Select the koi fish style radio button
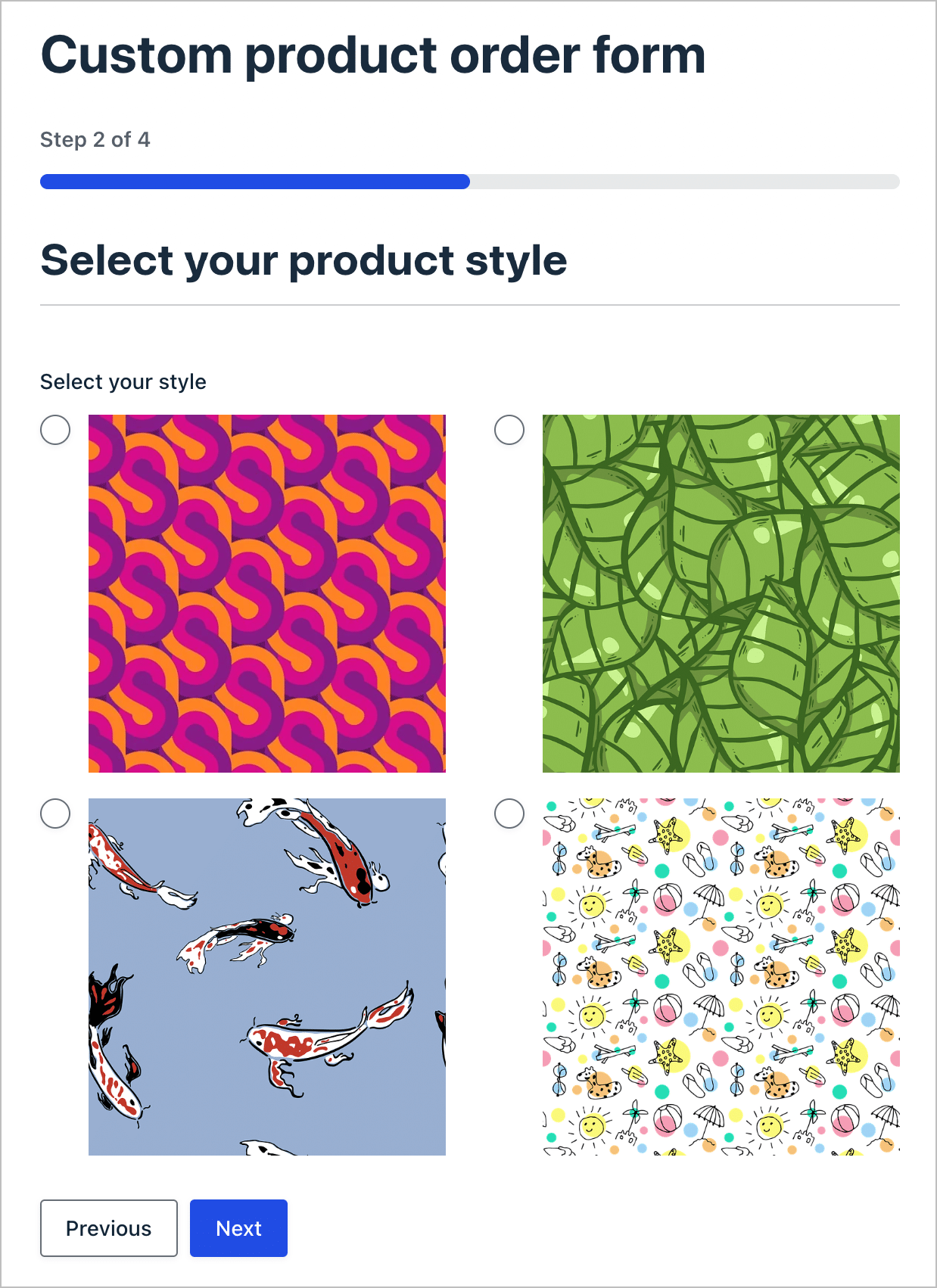937x1288 pixels. tap(55, 814)
